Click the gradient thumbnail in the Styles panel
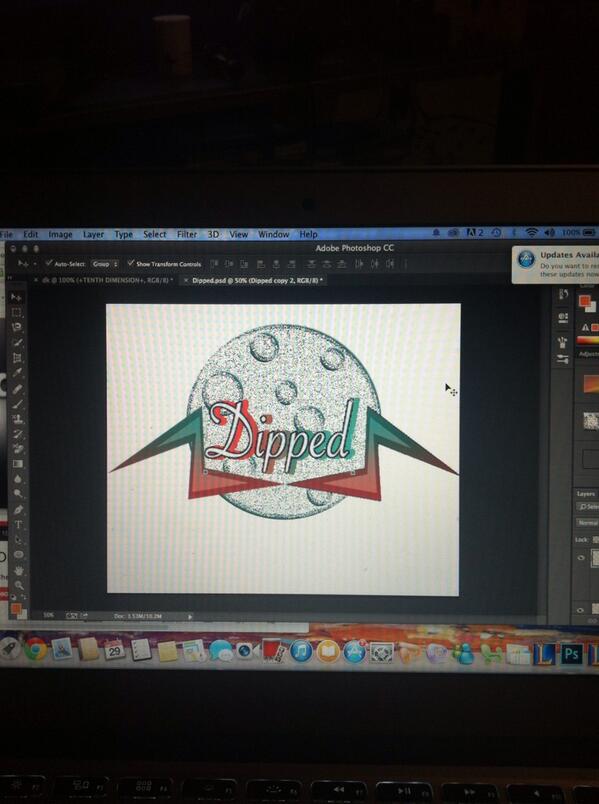599x804 pixels. point(591,384)
